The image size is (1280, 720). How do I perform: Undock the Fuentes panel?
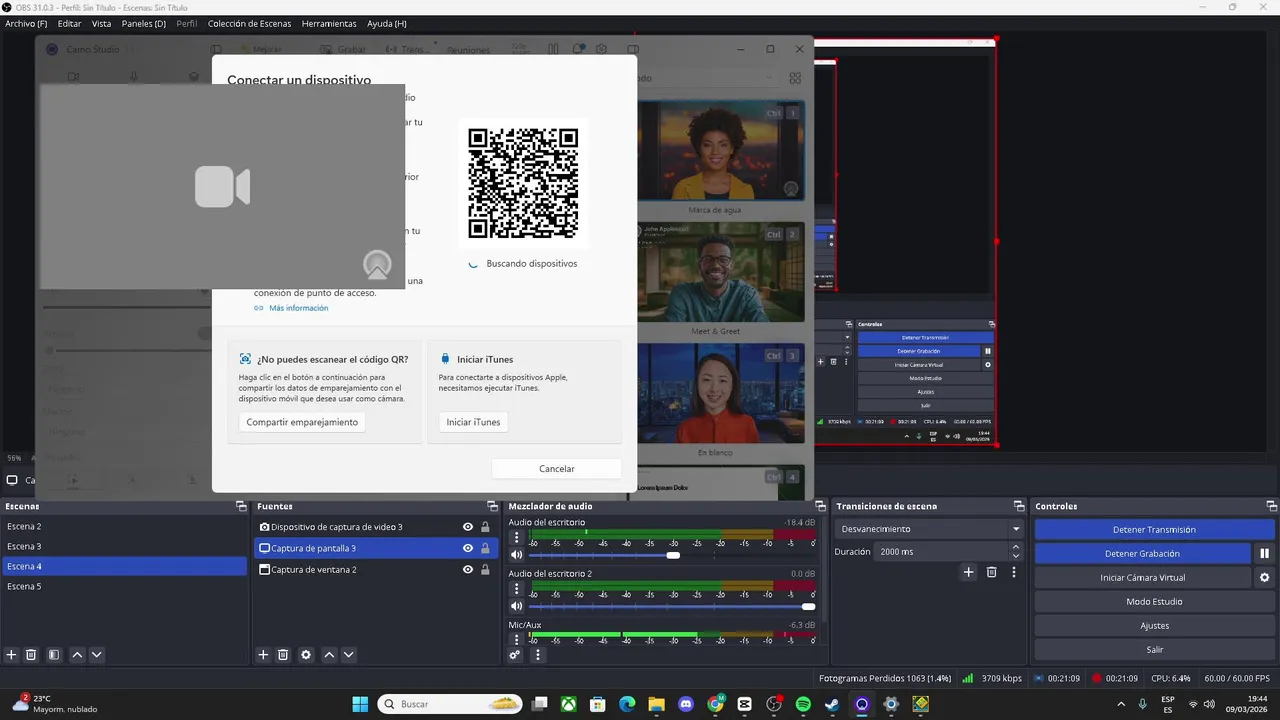point(492,506)
